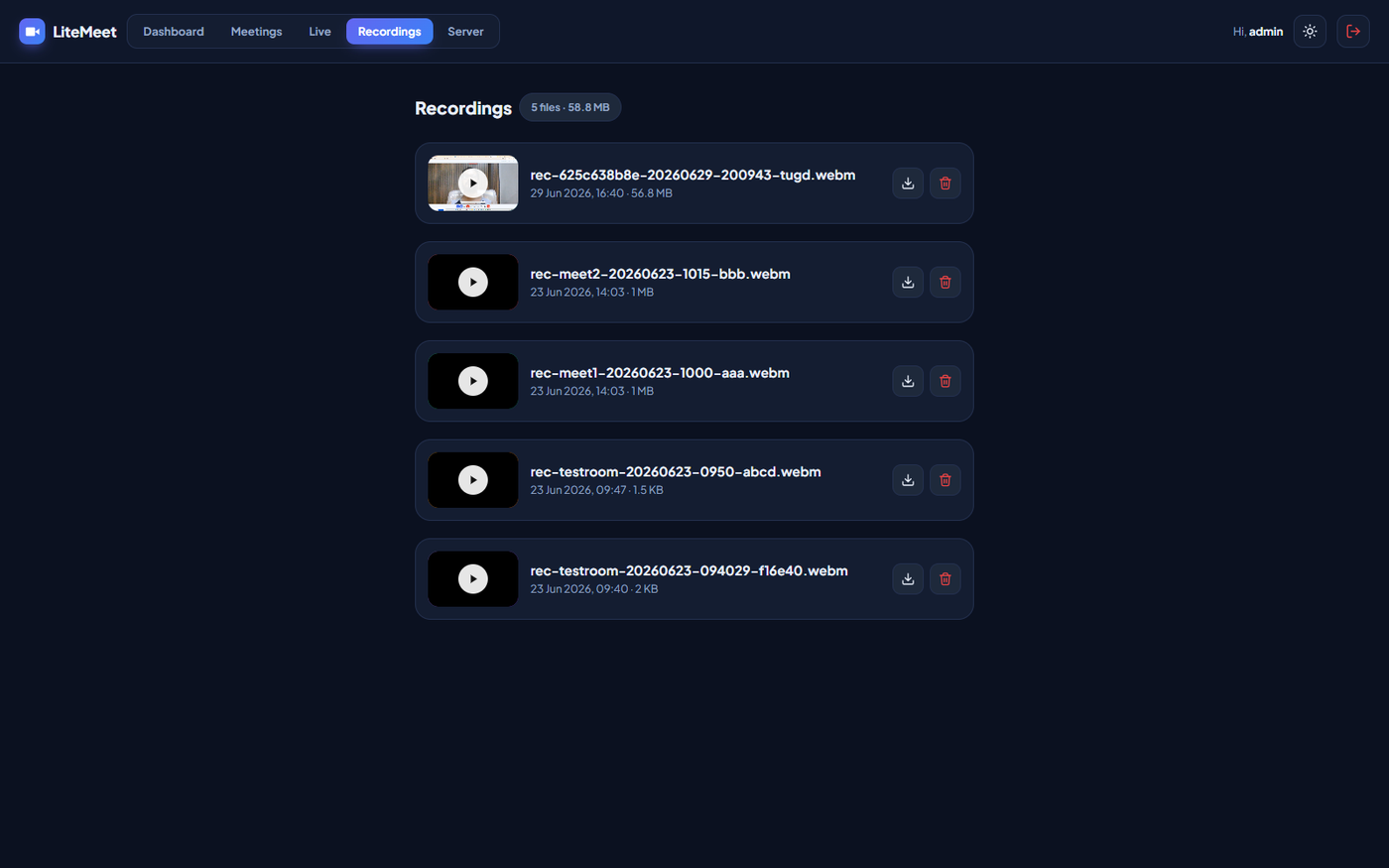The image size is (1389, 868).
Task: Download rec-625c638b8e-20260629-200943-tugd.webm
Action: tap(908, 183)
